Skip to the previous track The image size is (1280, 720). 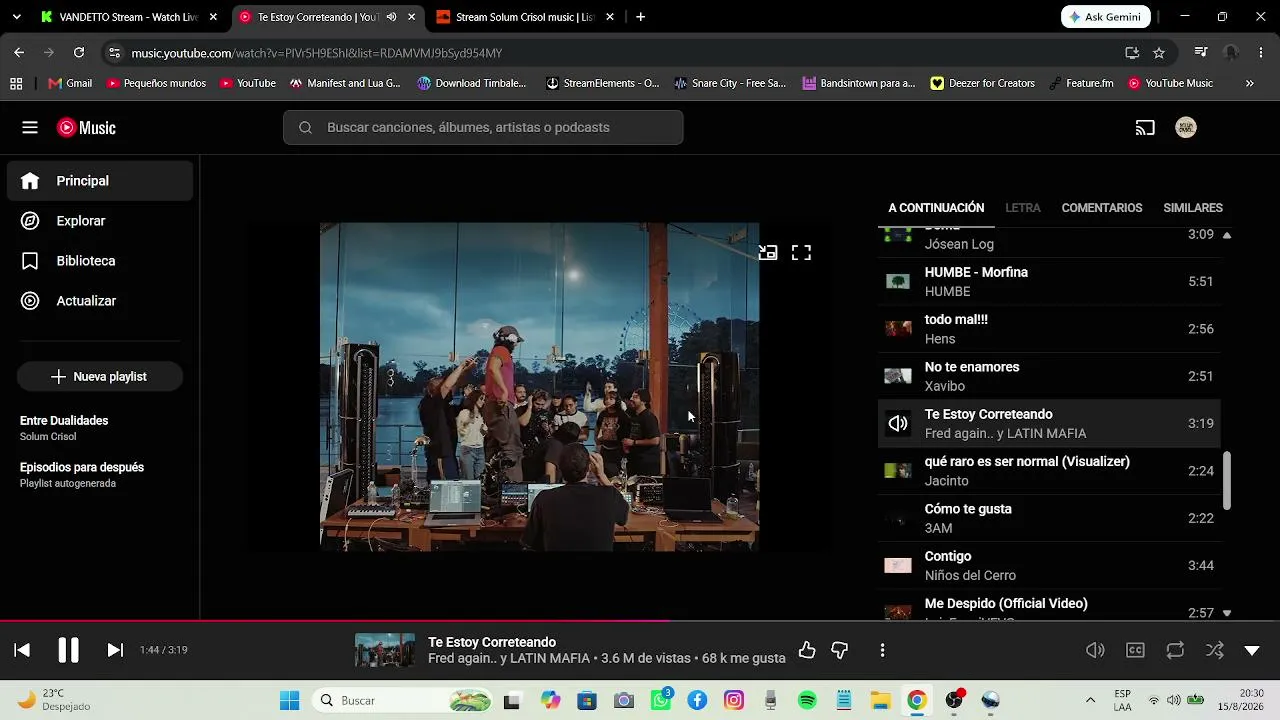point(22,650)
